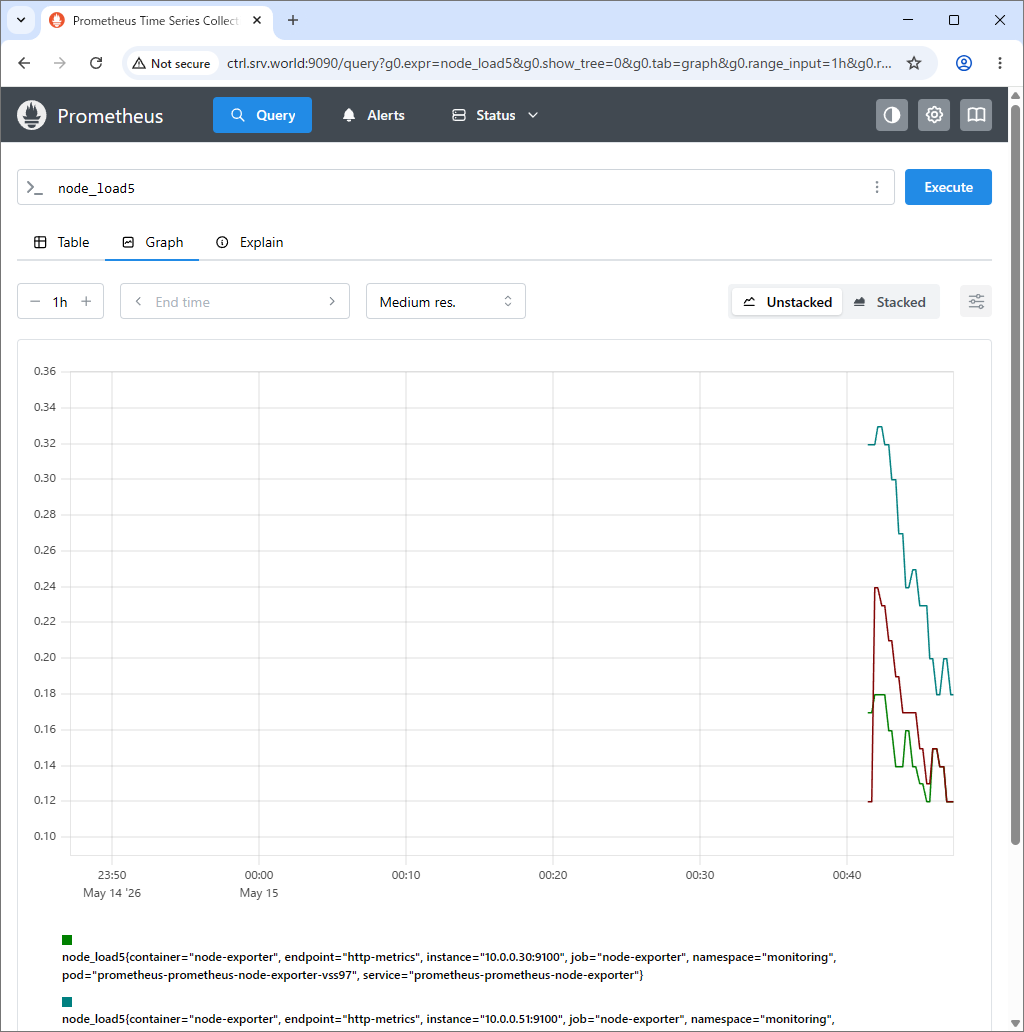Go back in browser history
The width and height of the screenshot is (1024, 1032).
point(24,63)
